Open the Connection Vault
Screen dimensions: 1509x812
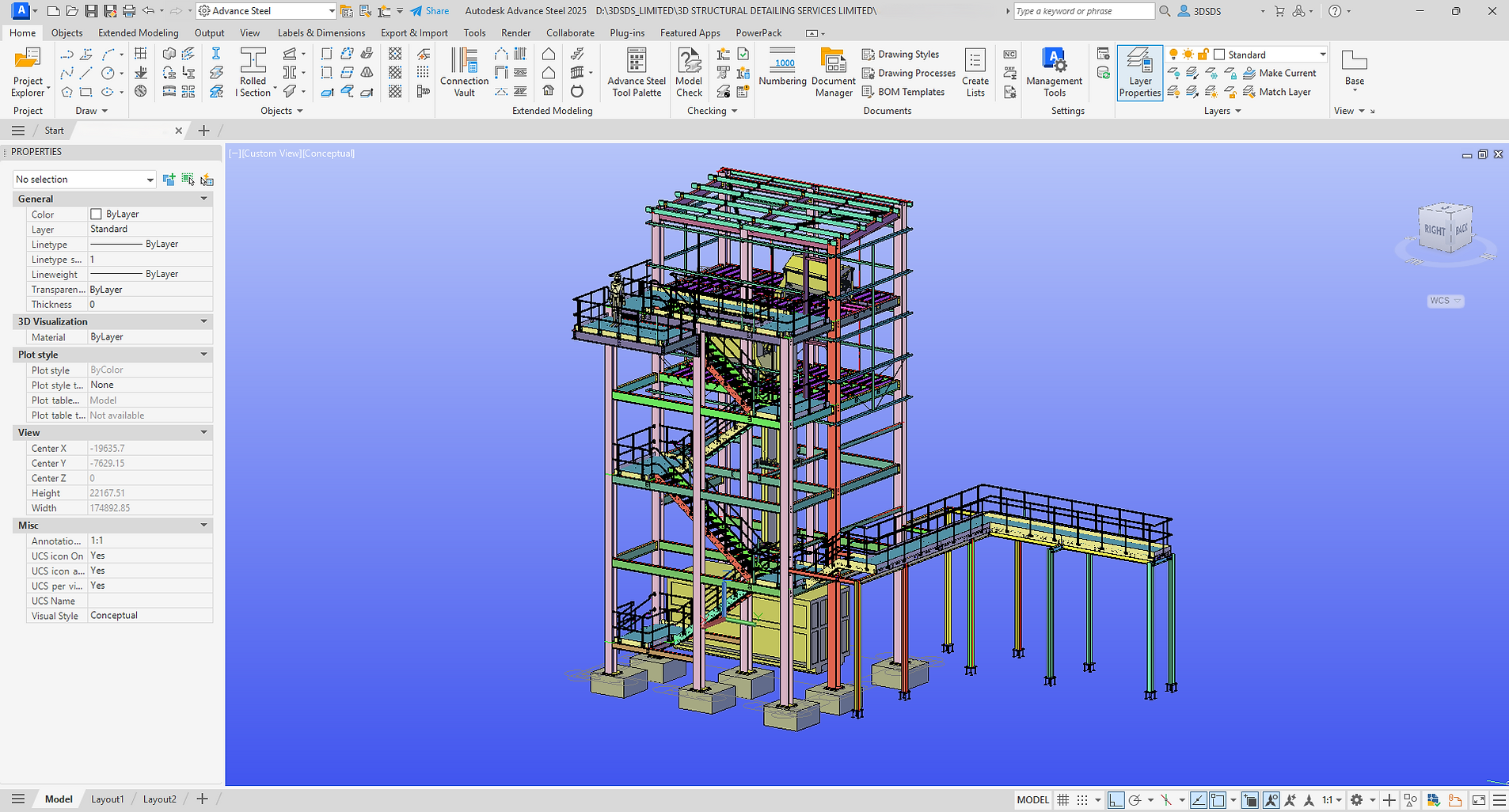coord(464,72)
